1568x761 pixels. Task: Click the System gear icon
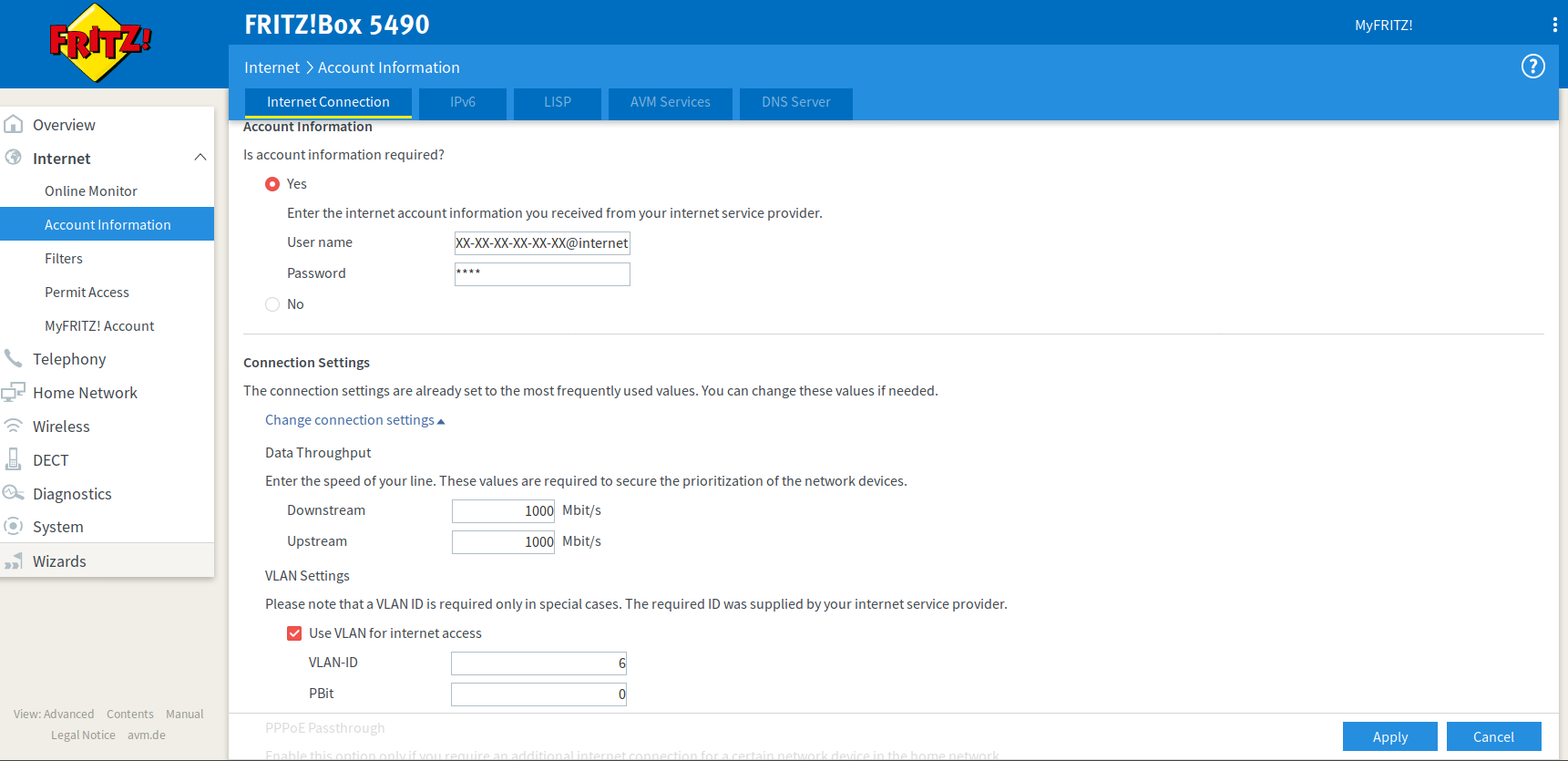[14, 526]
